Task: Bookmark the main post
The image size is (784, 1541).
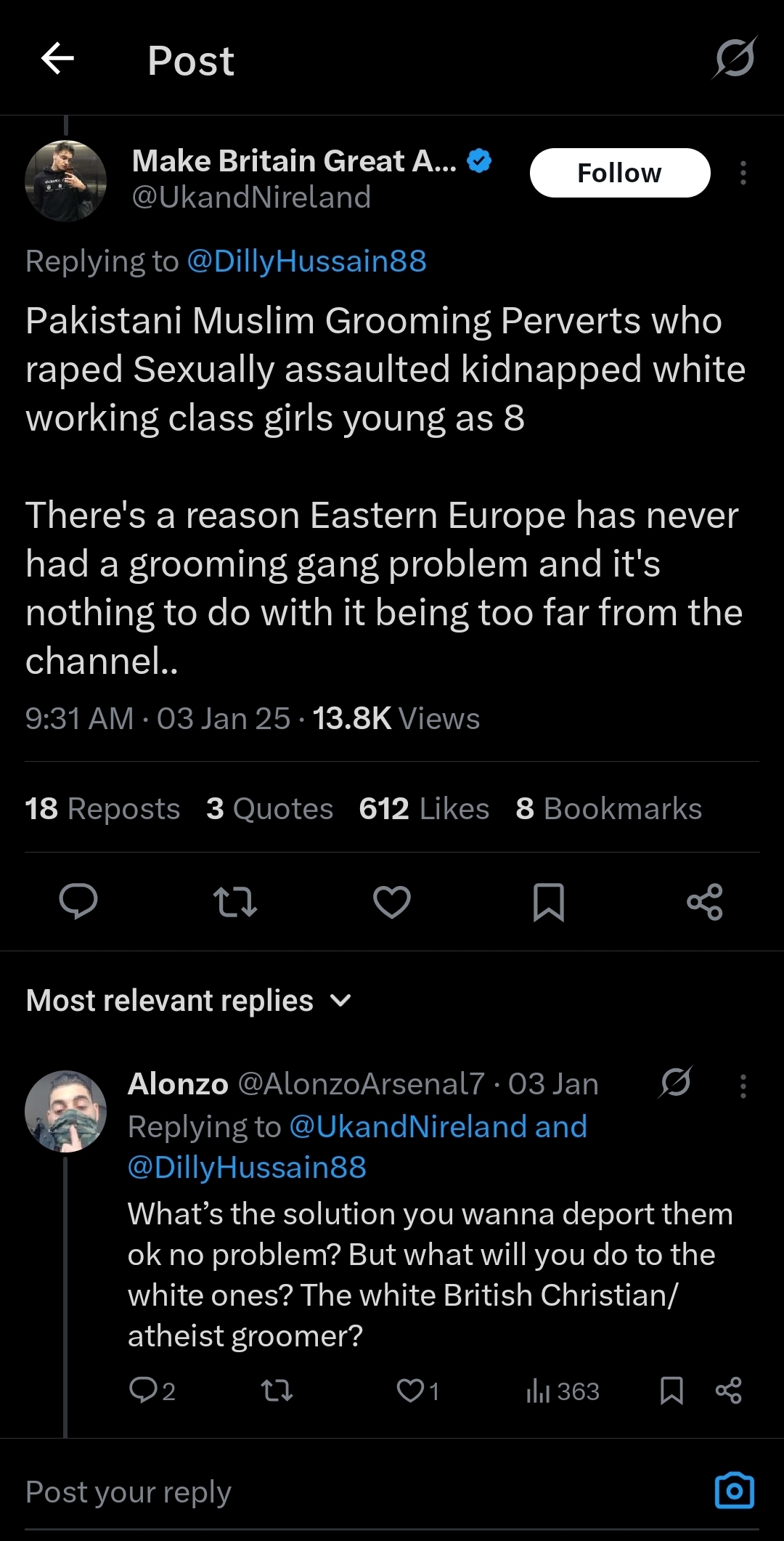Action: coord(549,902)
